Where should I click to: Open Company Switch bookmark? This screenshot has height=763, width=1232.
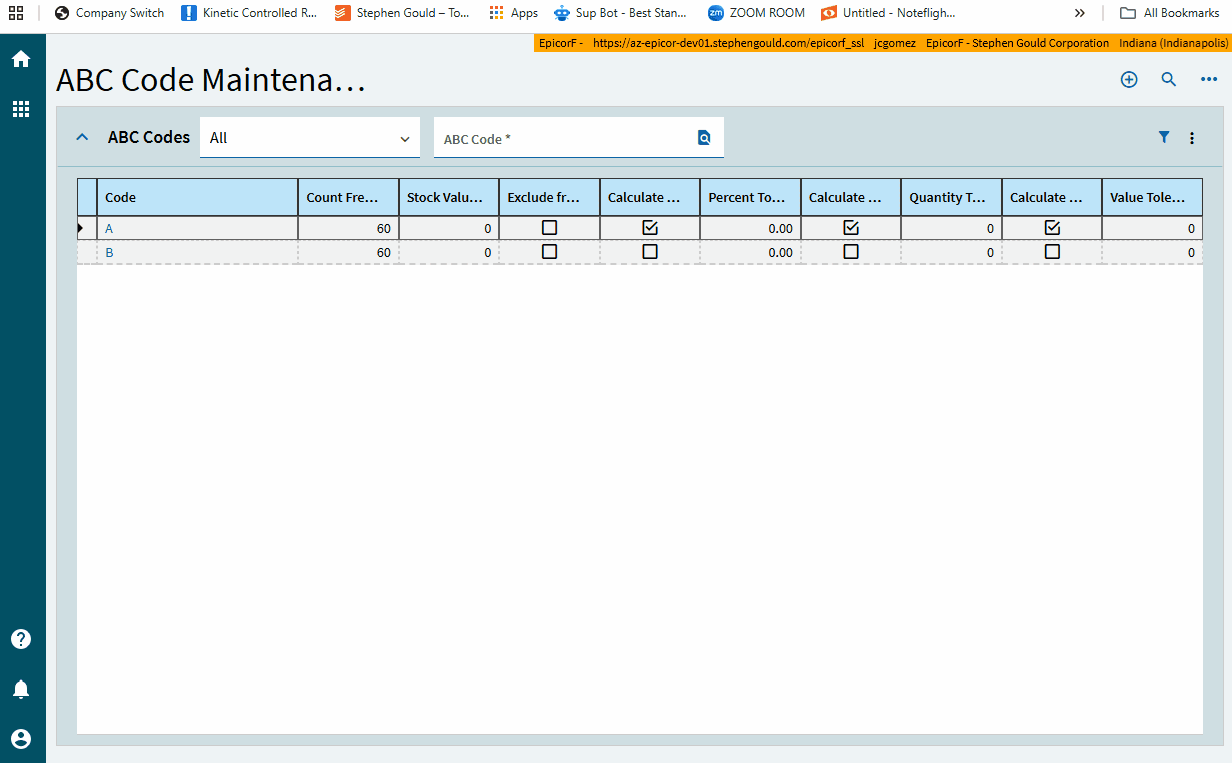coord(109,13)
